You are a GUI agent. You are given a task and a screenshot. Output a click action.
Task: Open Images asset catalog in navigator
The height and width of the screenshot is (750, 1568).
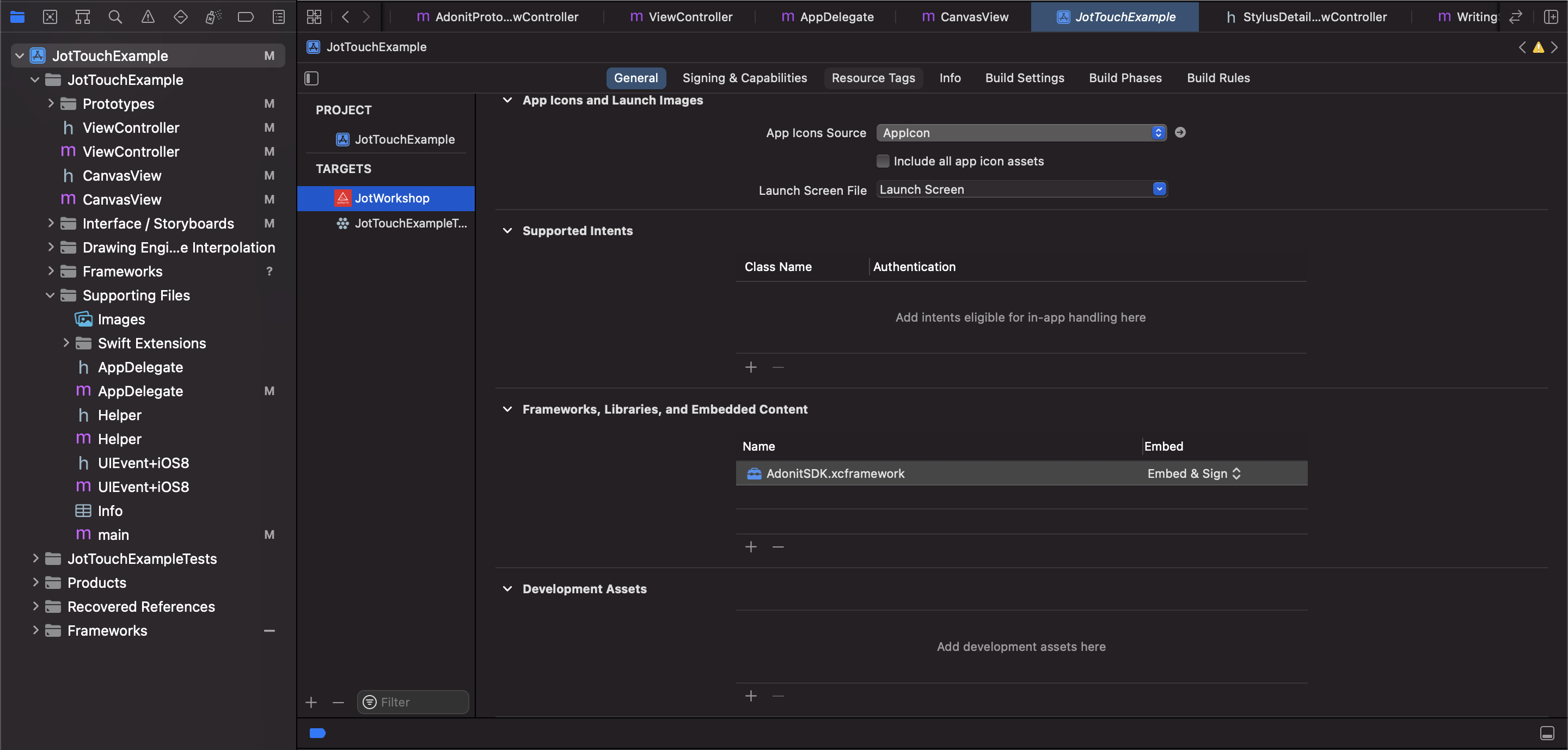pos(109,319)
